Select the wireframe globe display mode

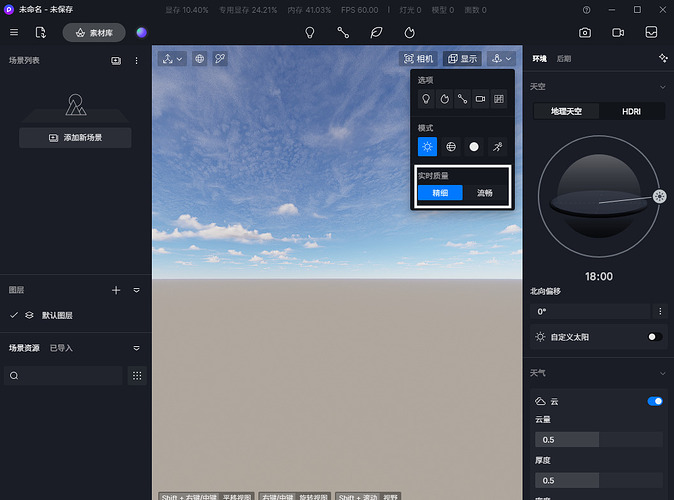click(451, 147)
